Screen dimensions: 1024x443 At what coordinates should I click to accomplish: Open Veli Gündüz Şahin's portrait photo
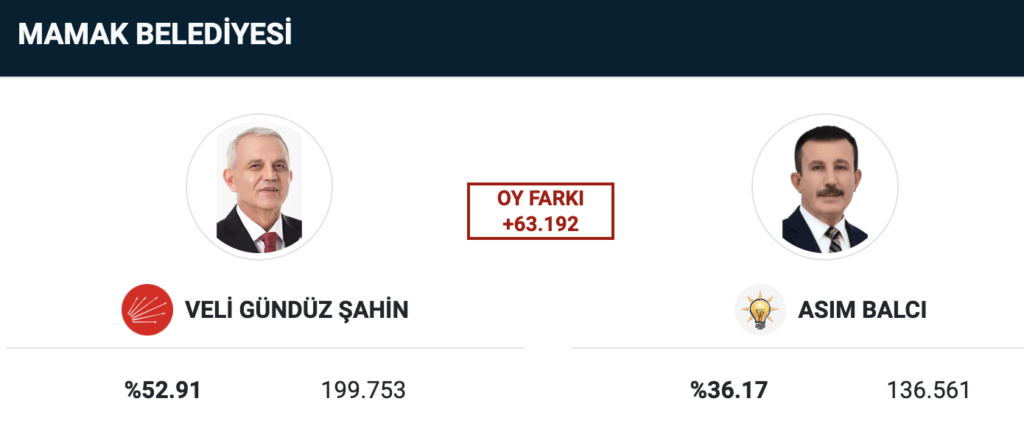pyautogui.click(x=259, y=187)
